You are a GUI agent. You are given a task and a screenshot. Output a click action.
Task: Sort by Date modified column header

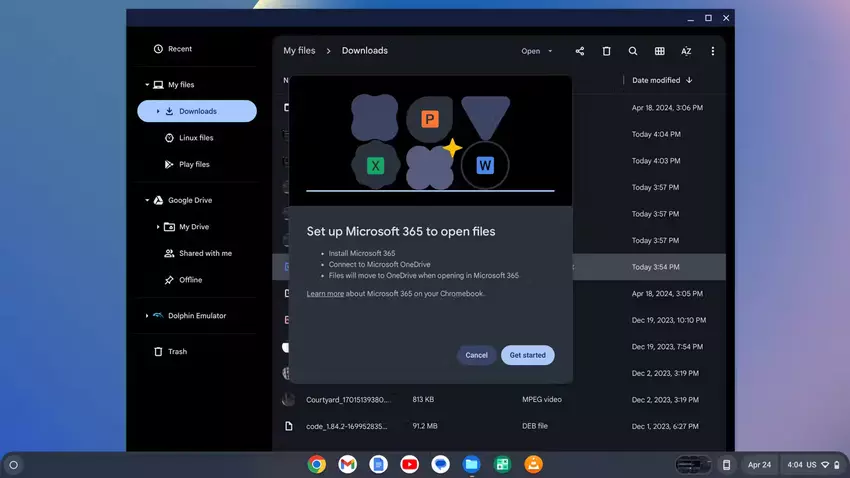(x=656, y=80)
